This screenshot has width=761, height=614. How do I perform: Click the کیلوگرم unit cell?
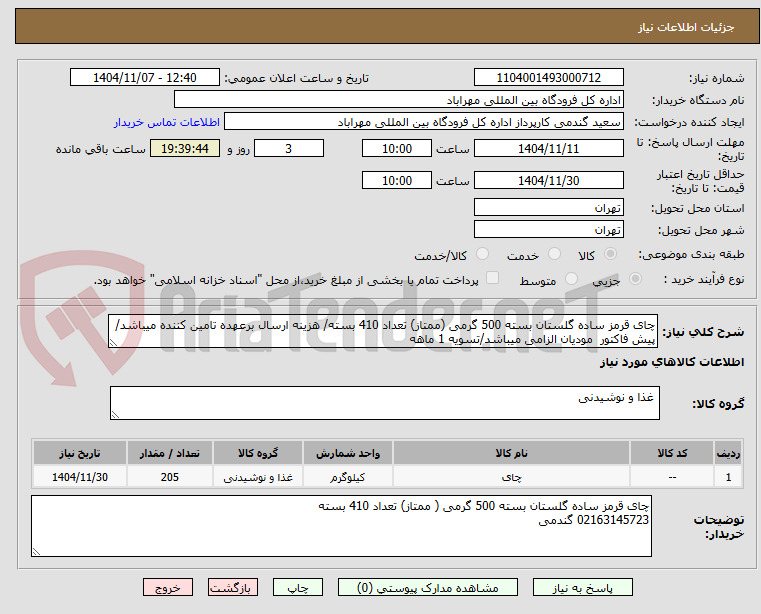coord(348,477)
